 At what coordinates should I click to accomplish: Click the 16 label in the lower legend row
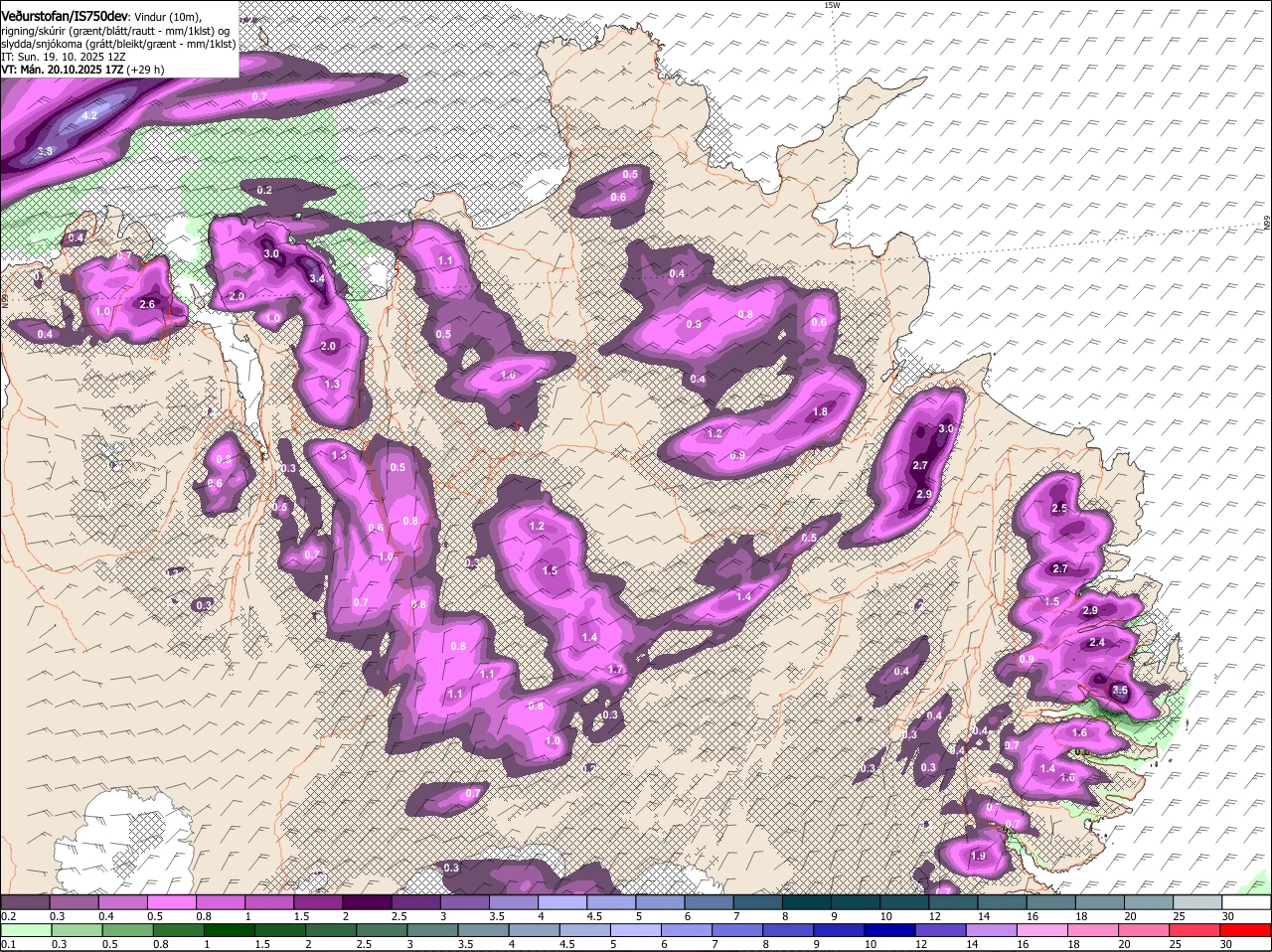pos(1025,944)
